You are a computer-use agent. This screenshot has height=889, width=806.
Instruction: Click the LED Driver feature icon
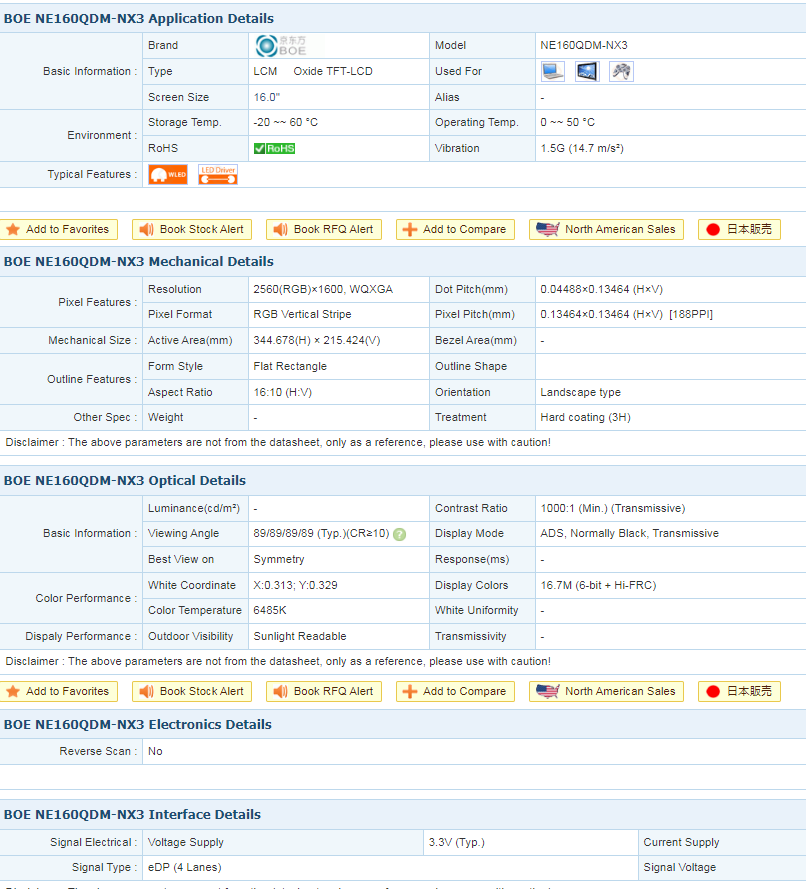pyautogui.click(x=218, y=175)
